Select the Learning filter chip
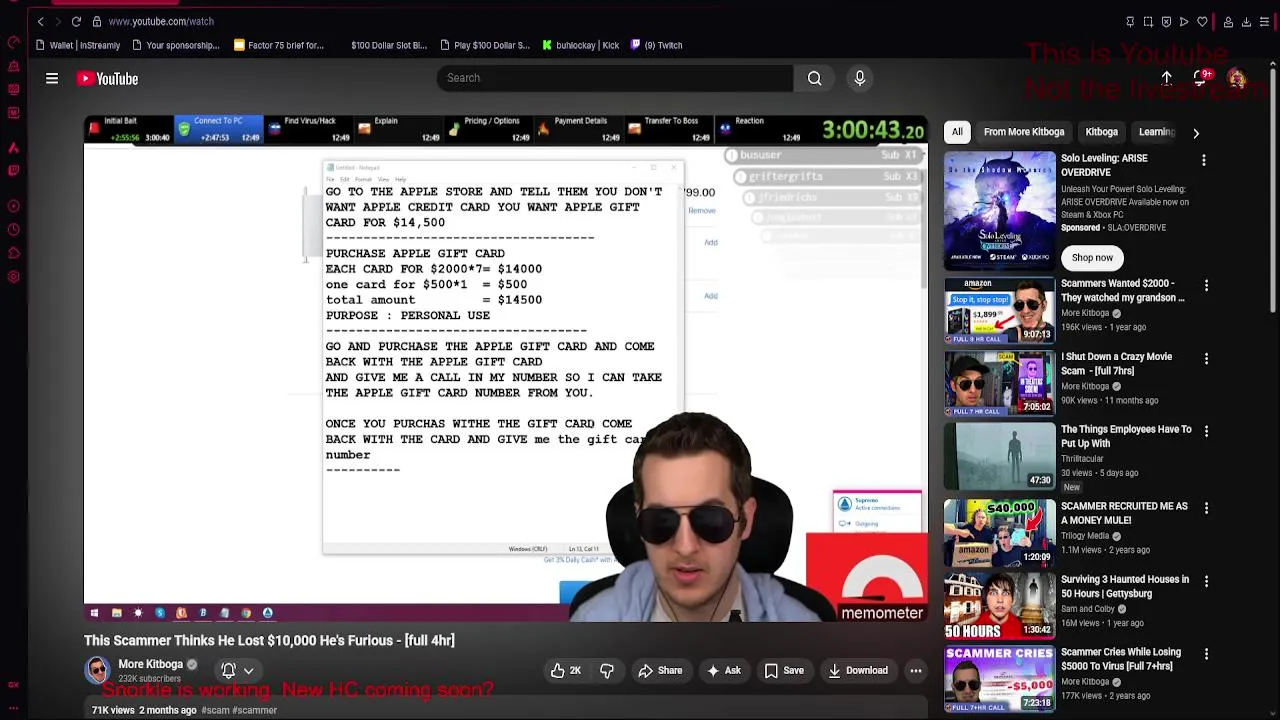Screen dimensions: 1280x720 1156,132
